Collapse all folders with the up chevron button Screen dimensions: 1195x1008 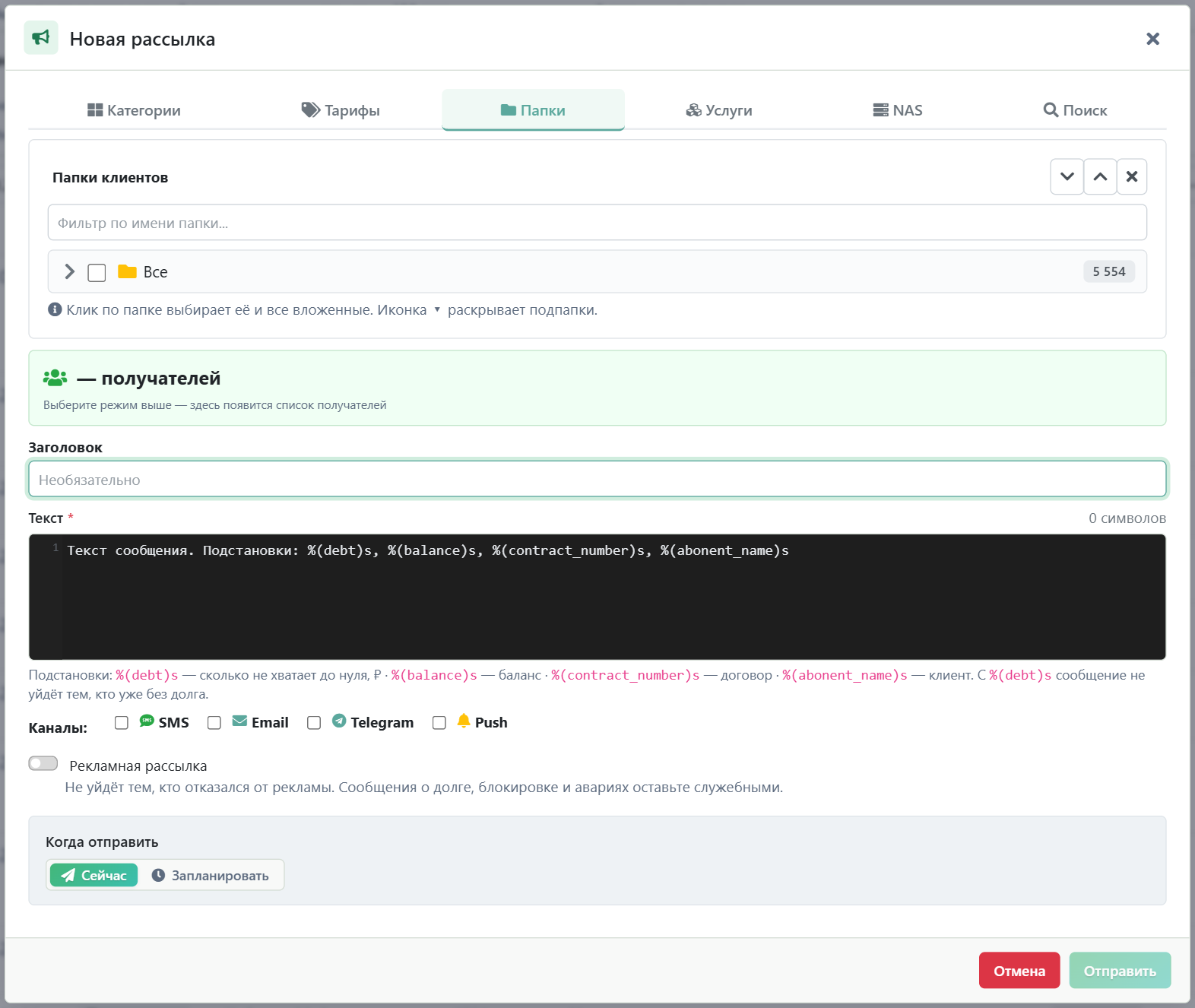pyautogui.click(x=1100, y=176)
